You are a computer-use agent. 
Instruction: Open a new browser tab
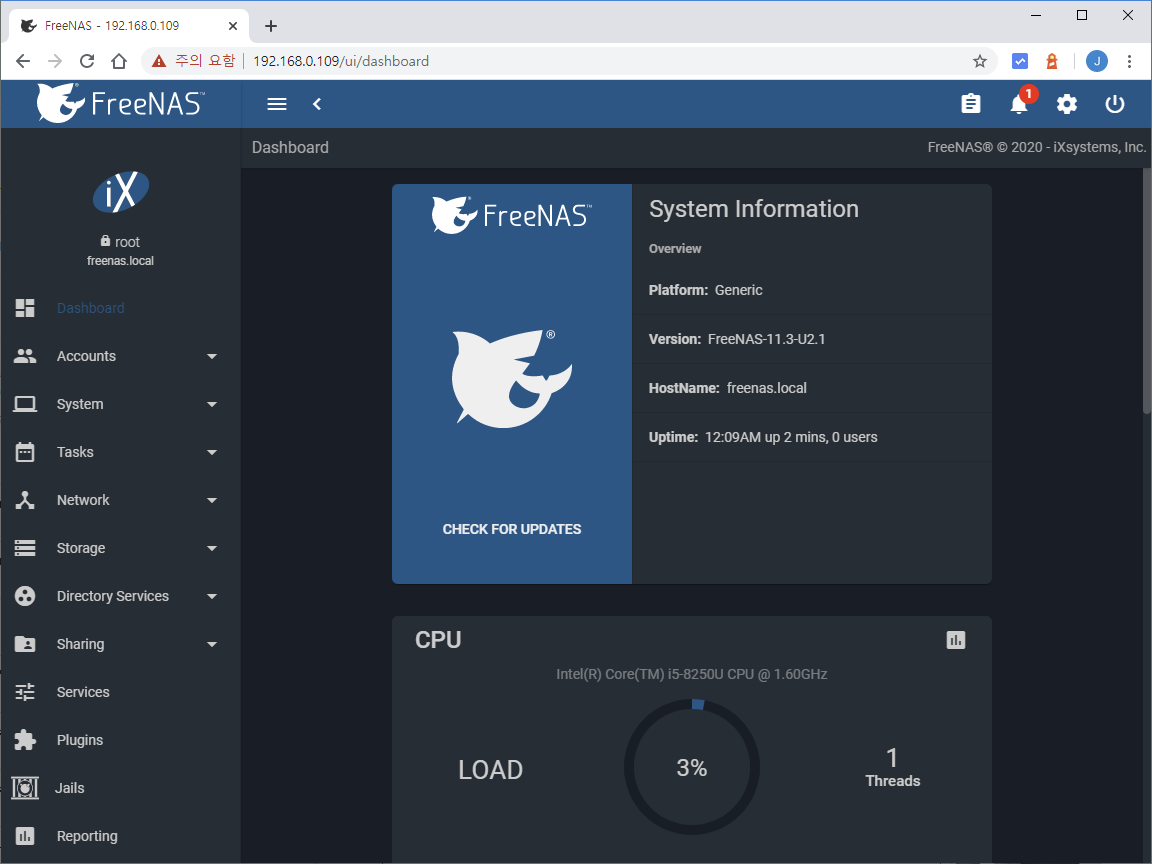pyautogui.click(x=270, y=26)
